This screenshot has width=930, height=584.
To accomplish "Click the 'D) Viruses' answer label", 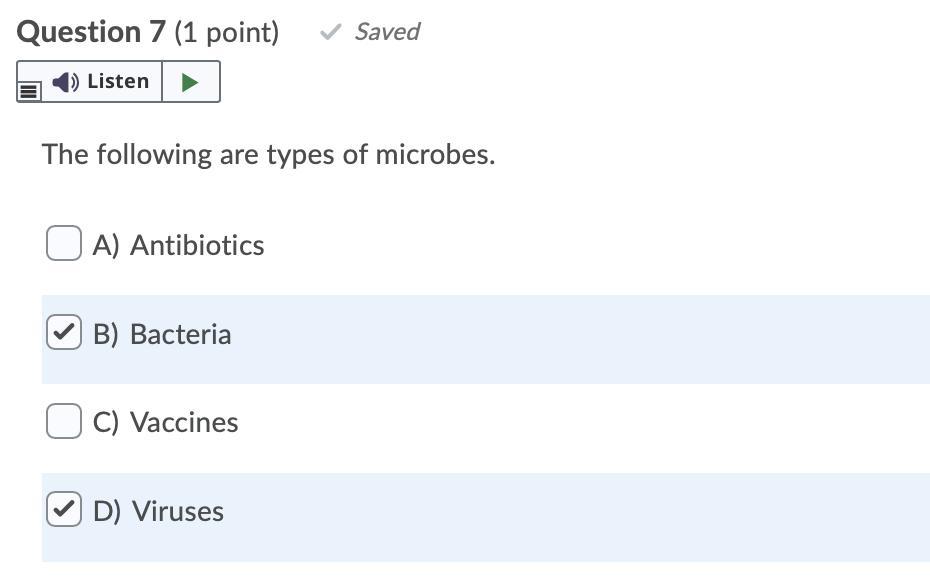I will [158, 511].
